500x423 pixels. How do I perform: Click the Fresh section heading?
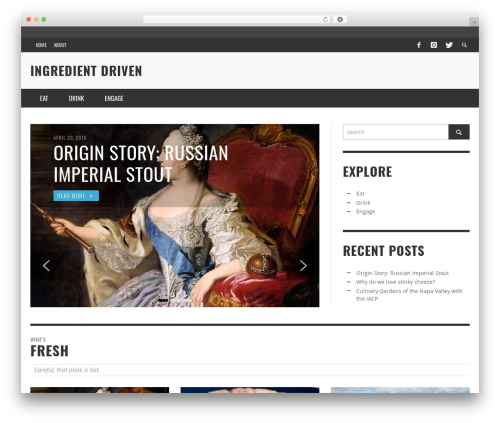pyautogui.click(x=49, y=351)
